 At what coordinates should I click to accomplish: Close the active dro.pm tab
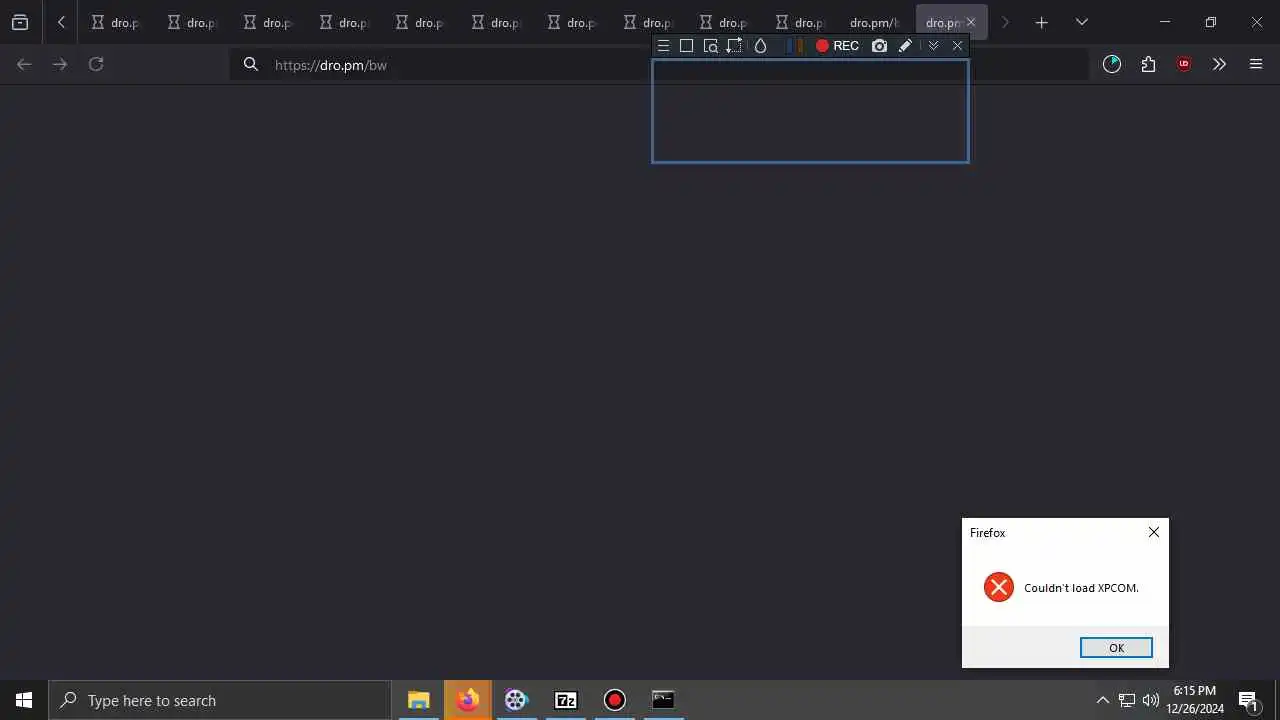pyautogui.click(x=970, y=22)
